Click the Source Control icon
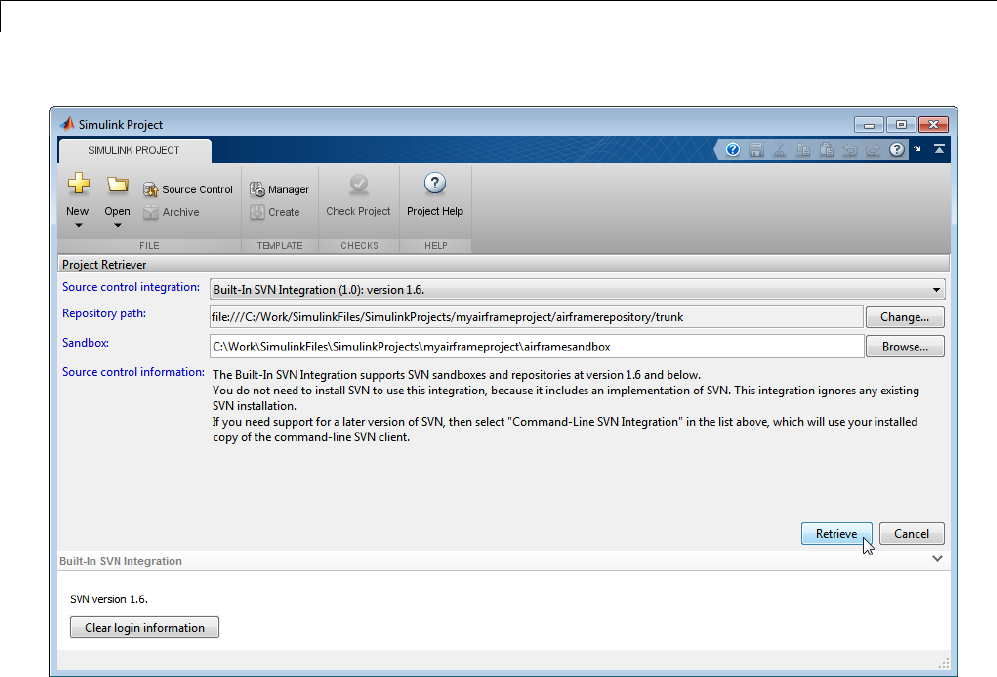997x677 pixels. (x=151, y=189)
